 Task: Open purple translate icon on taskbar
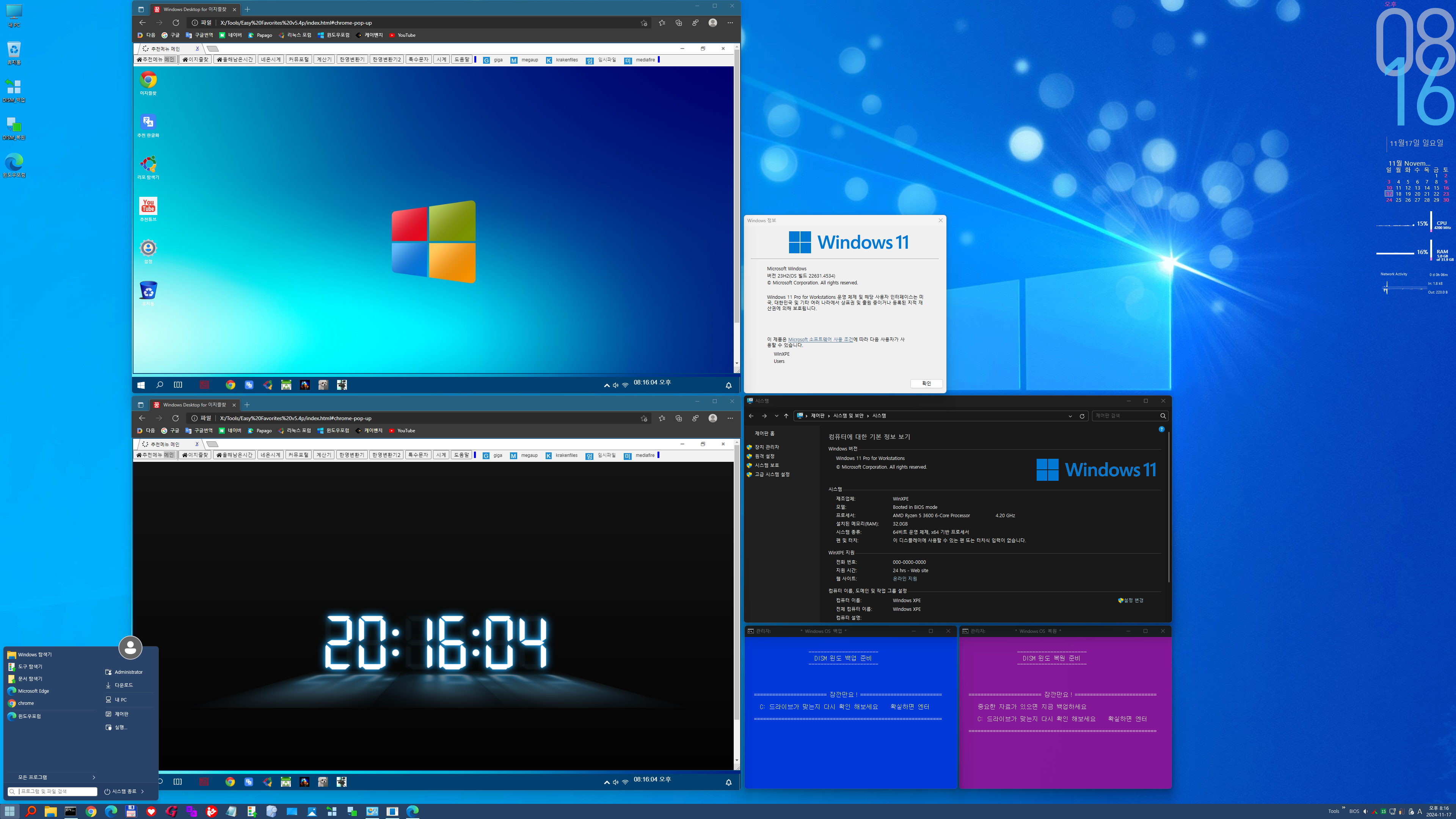click(x=191, y=811)
